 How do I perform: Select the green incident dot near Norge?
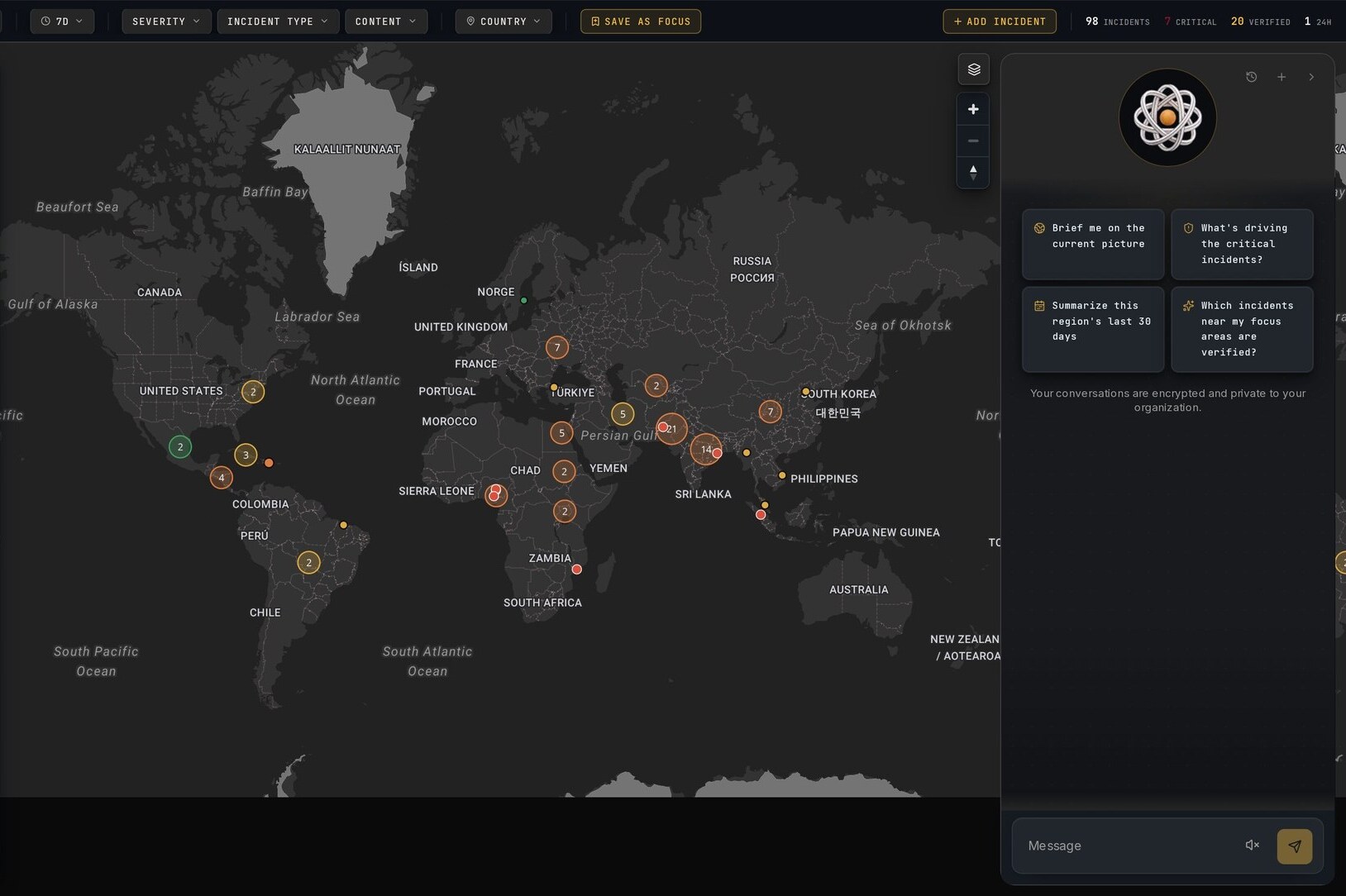(523, 301)
